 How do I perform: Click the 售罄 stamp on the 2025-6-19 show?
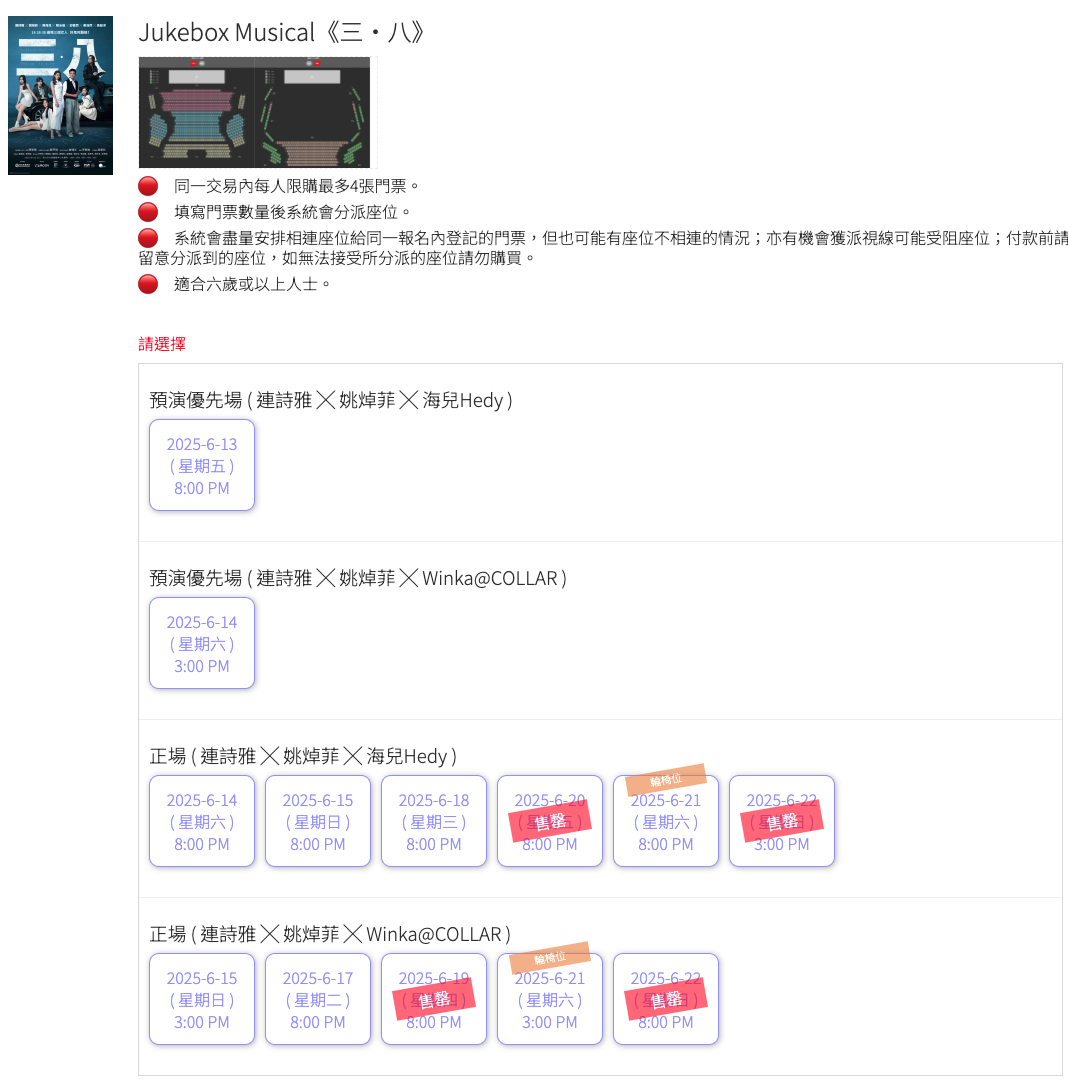pyautogui.click(x=434, y=1000)
